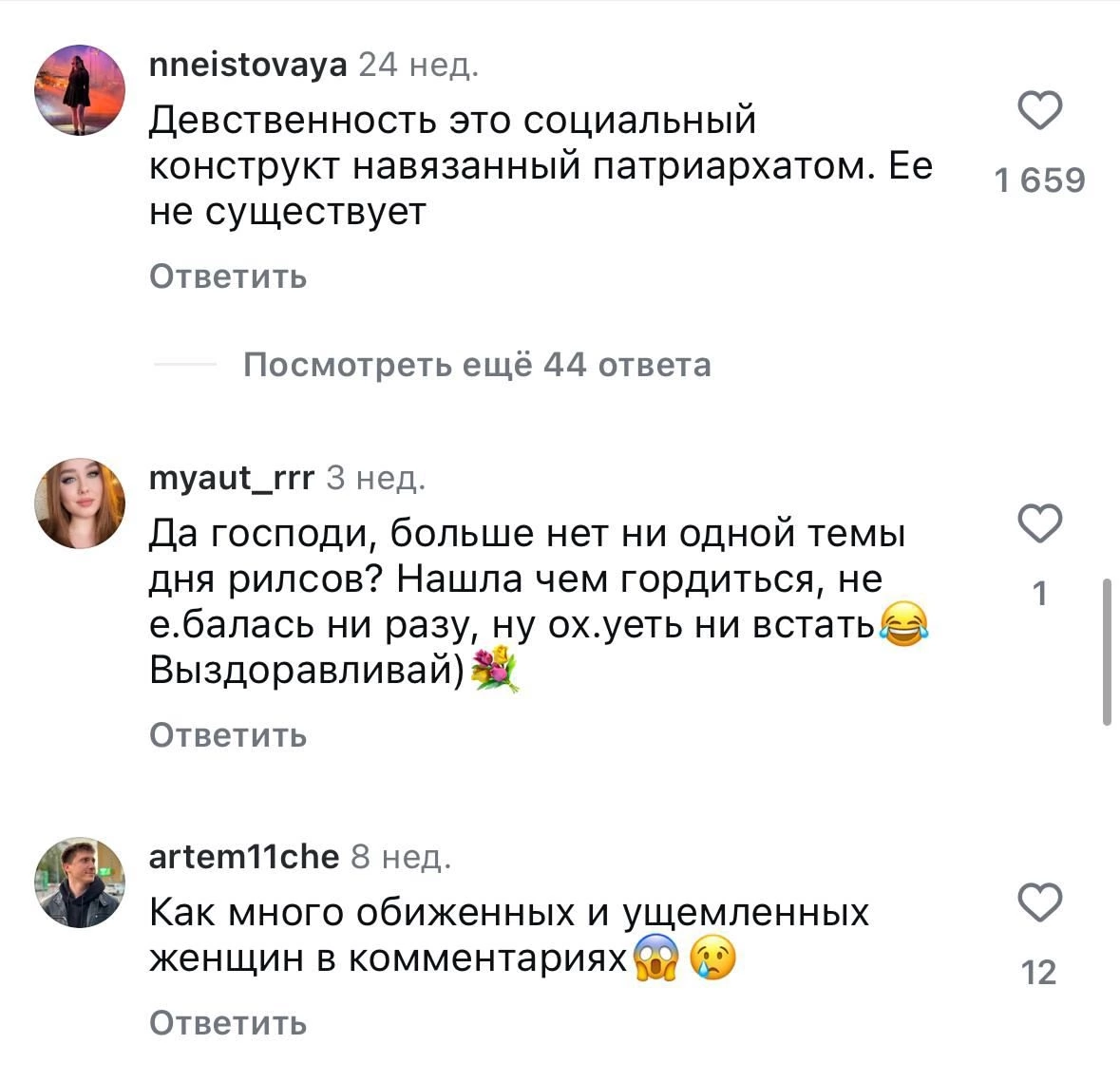Open the myaut_rrr username link
The width and height of the screenshot is (1120, 1082).
[232, 478]
